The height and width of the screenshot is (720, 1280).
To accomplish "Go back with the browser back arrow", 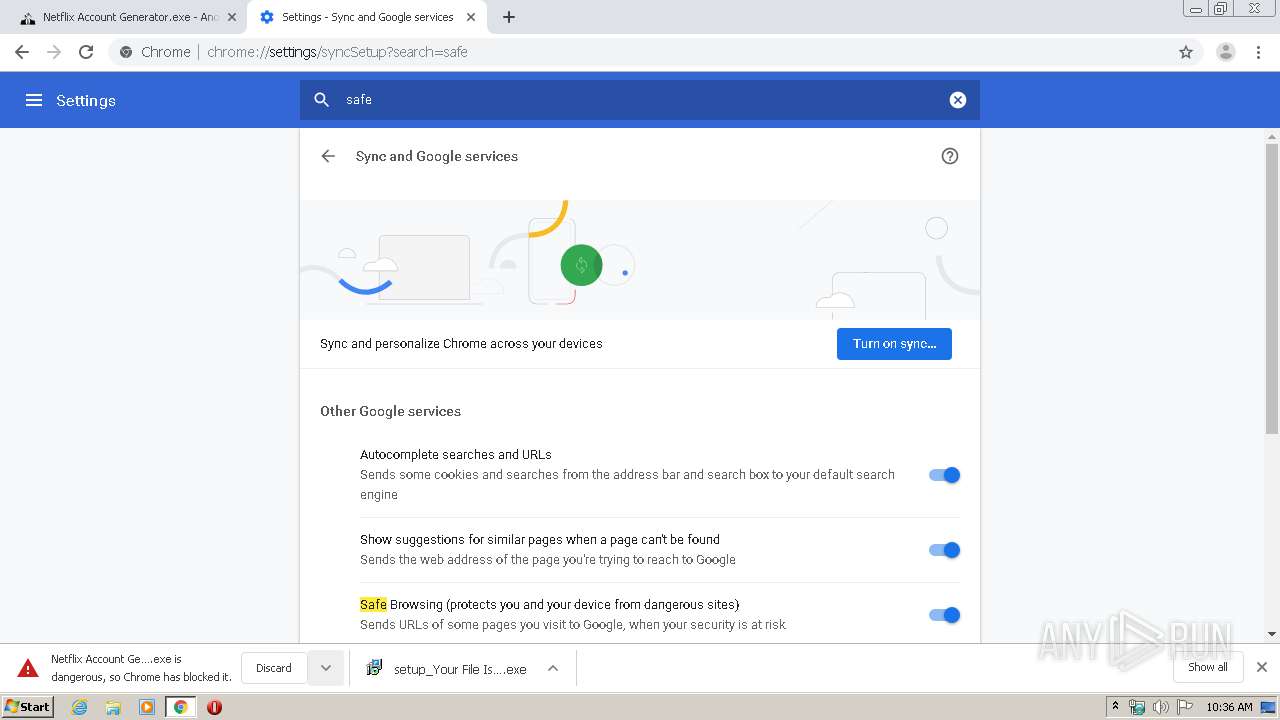I will point(22,52).
